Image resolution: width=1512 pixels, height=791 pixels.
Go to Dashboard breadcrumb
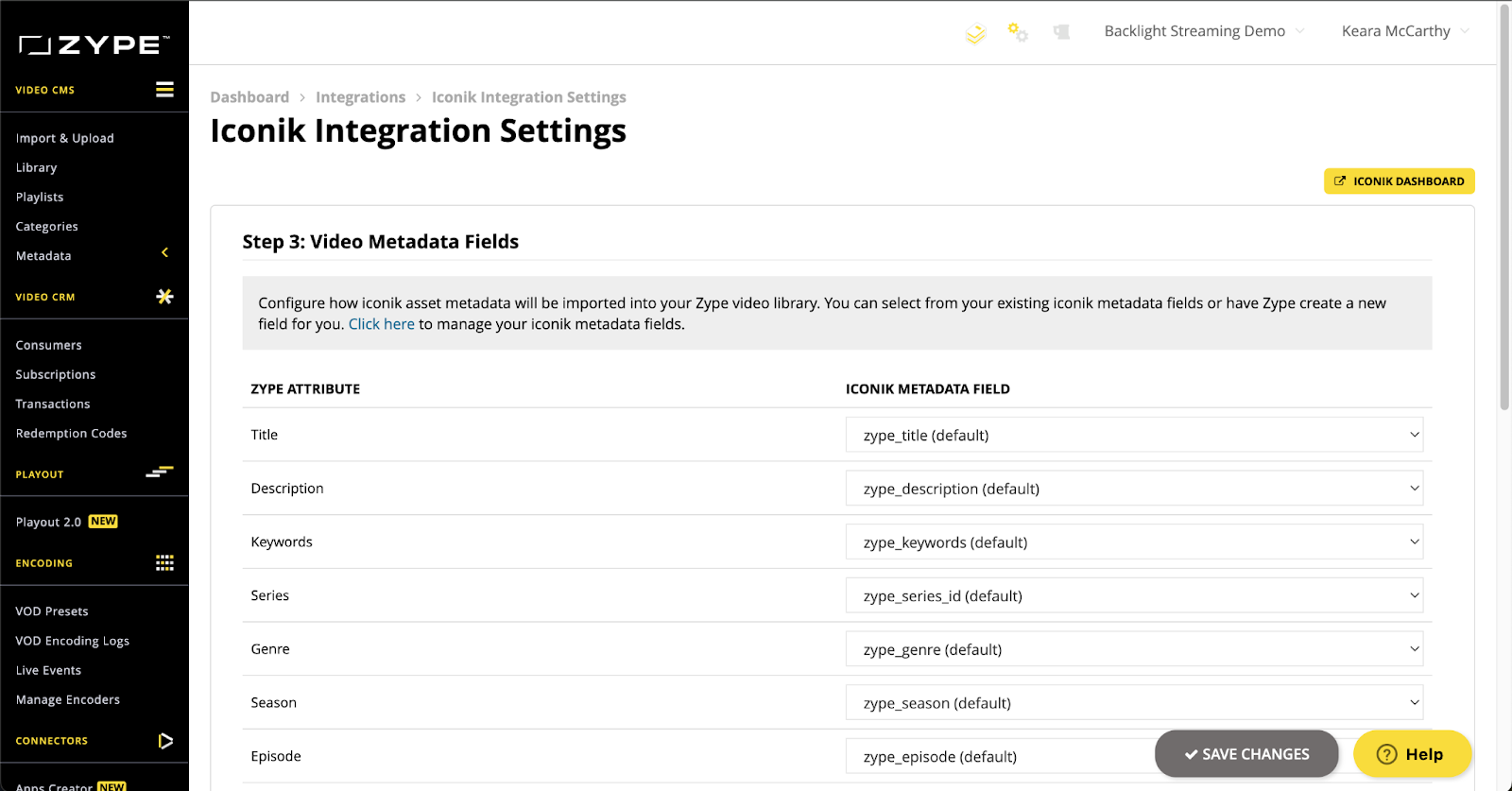pyautogui.click(x=249, y=97)
